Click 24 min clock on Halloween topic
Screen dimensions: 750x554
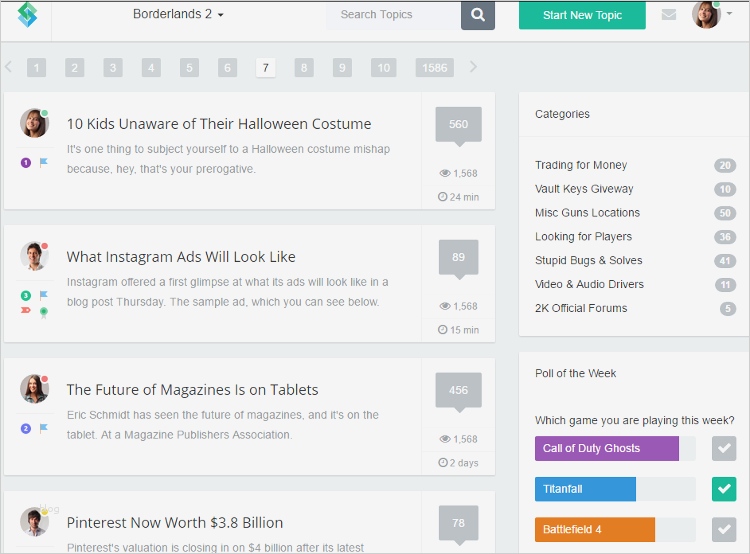pos(442,197)
